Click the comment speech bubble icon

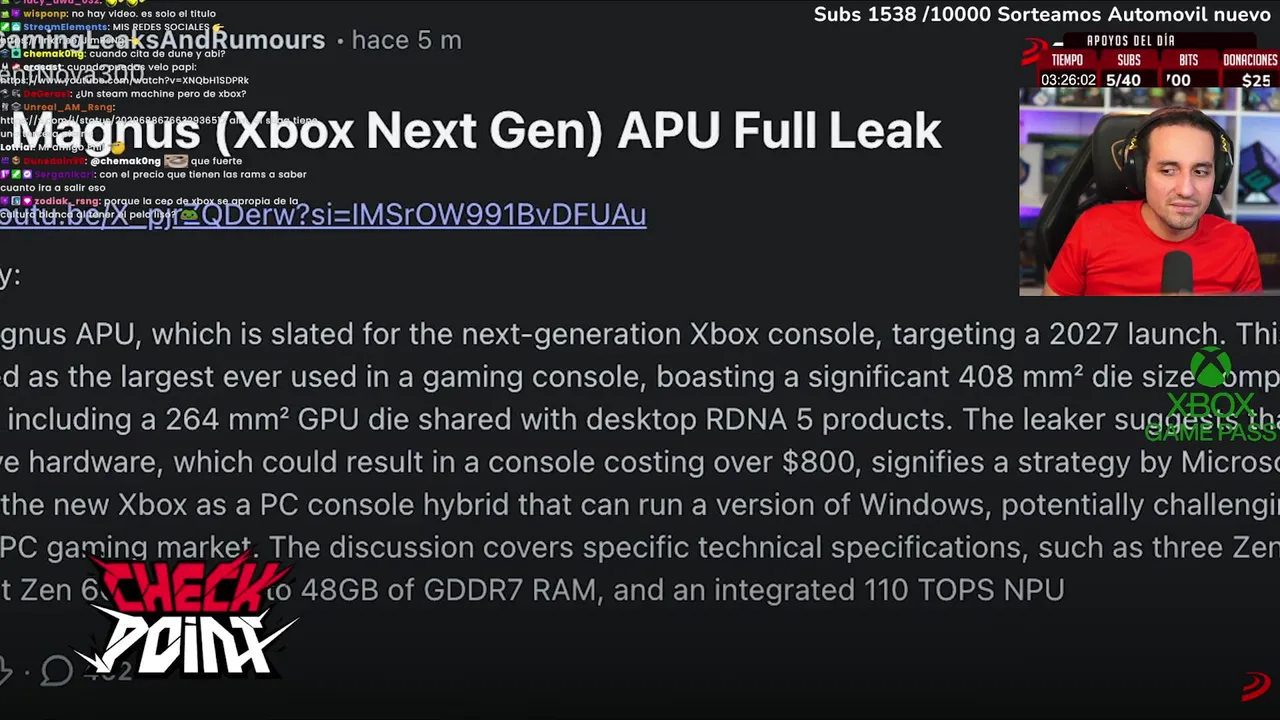coord(57,670)
